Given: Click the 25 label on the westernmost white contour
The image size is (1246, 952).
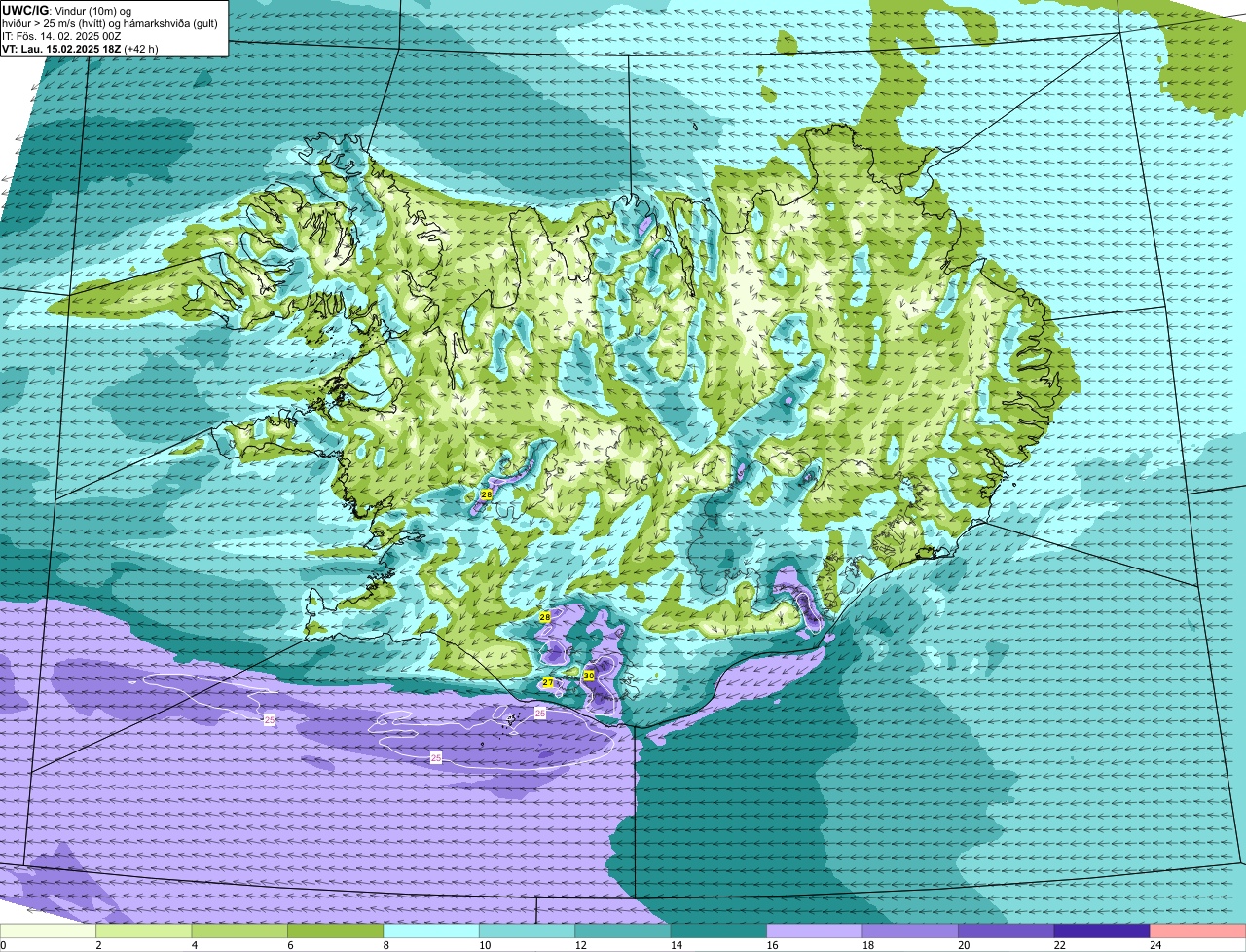Looking at the screenshot, I should [270, 719].
